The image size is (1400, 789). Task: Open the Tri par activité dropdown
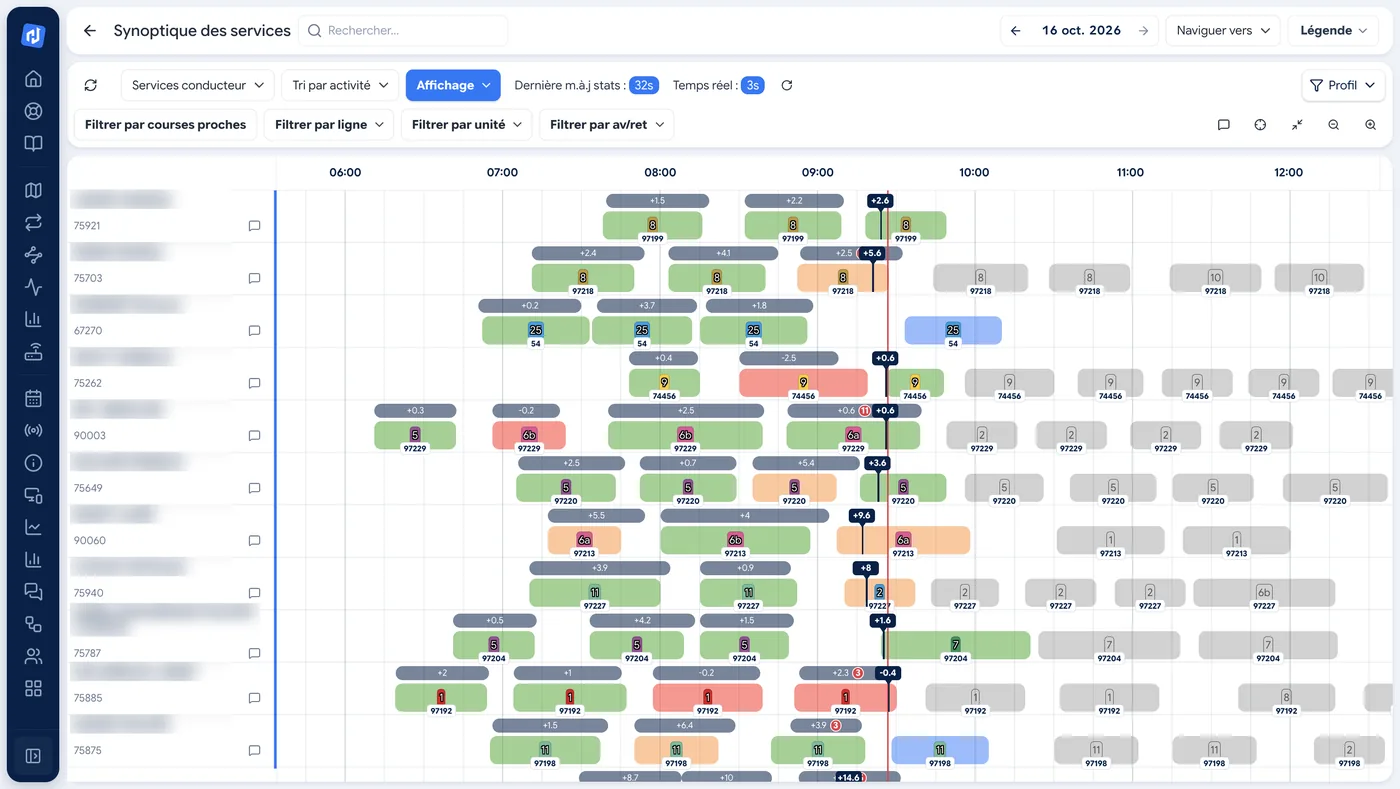(340, 85)
